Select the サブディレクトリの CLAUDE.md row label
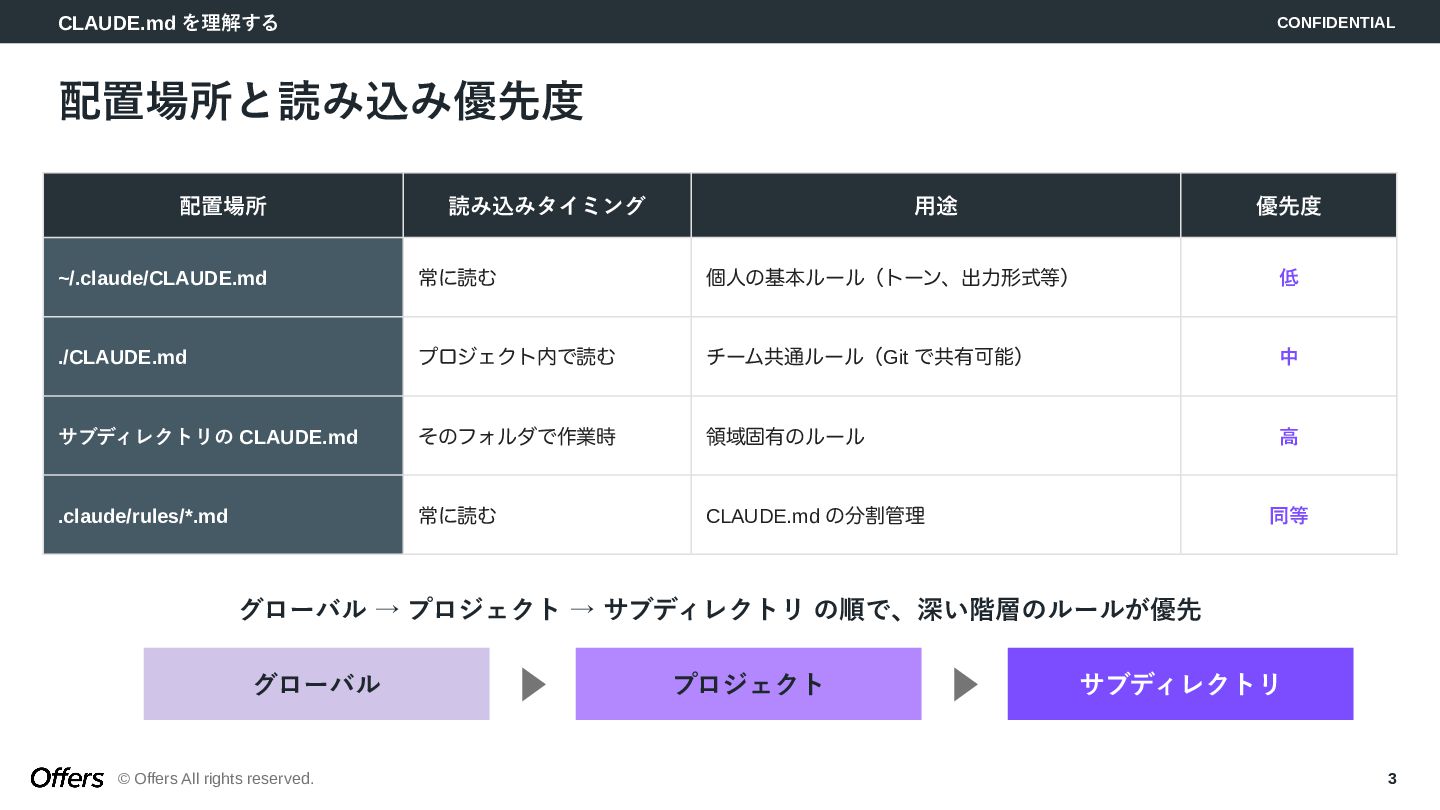This screenshot has width=1440, height=810. (x=208, y=437)
